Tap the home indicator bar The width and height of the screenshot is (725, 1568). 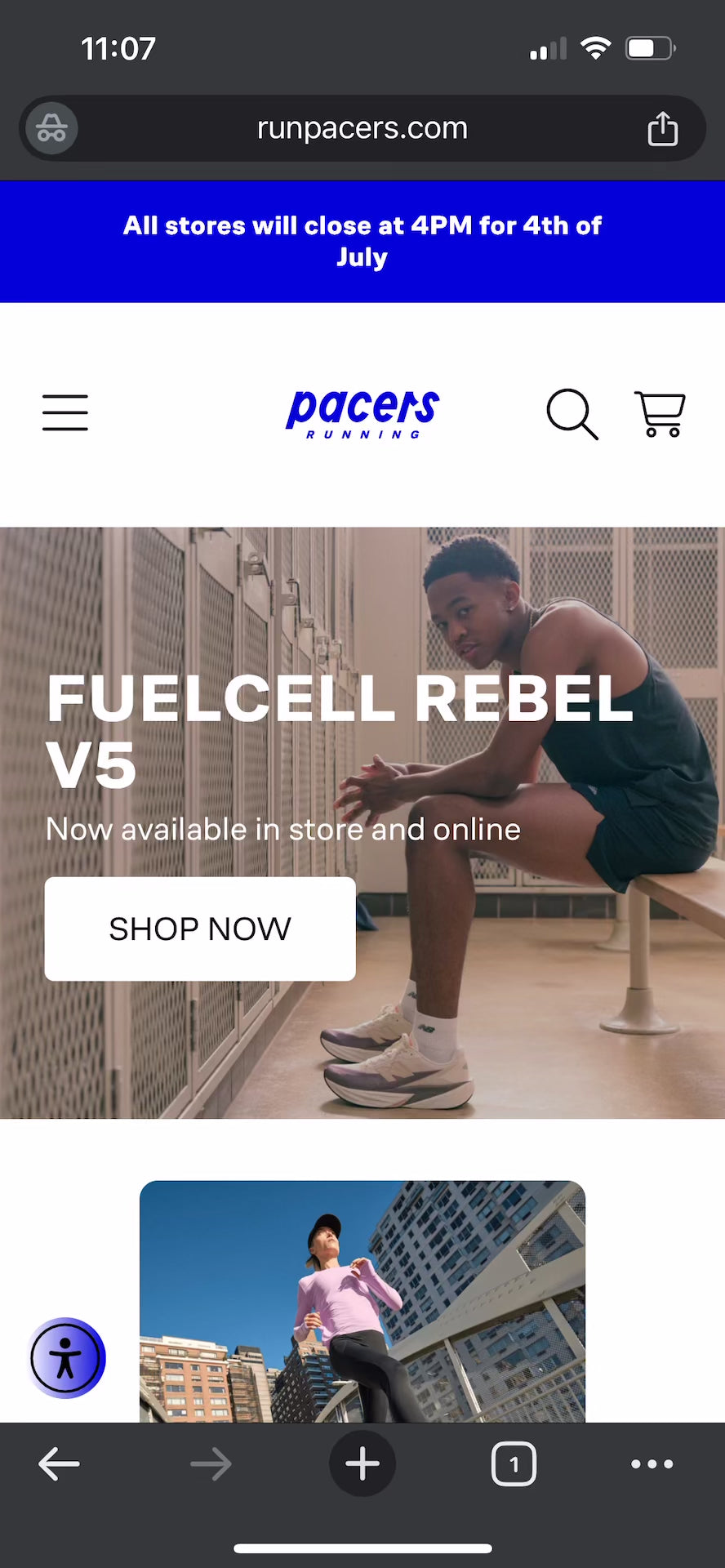click(362, 1548)
